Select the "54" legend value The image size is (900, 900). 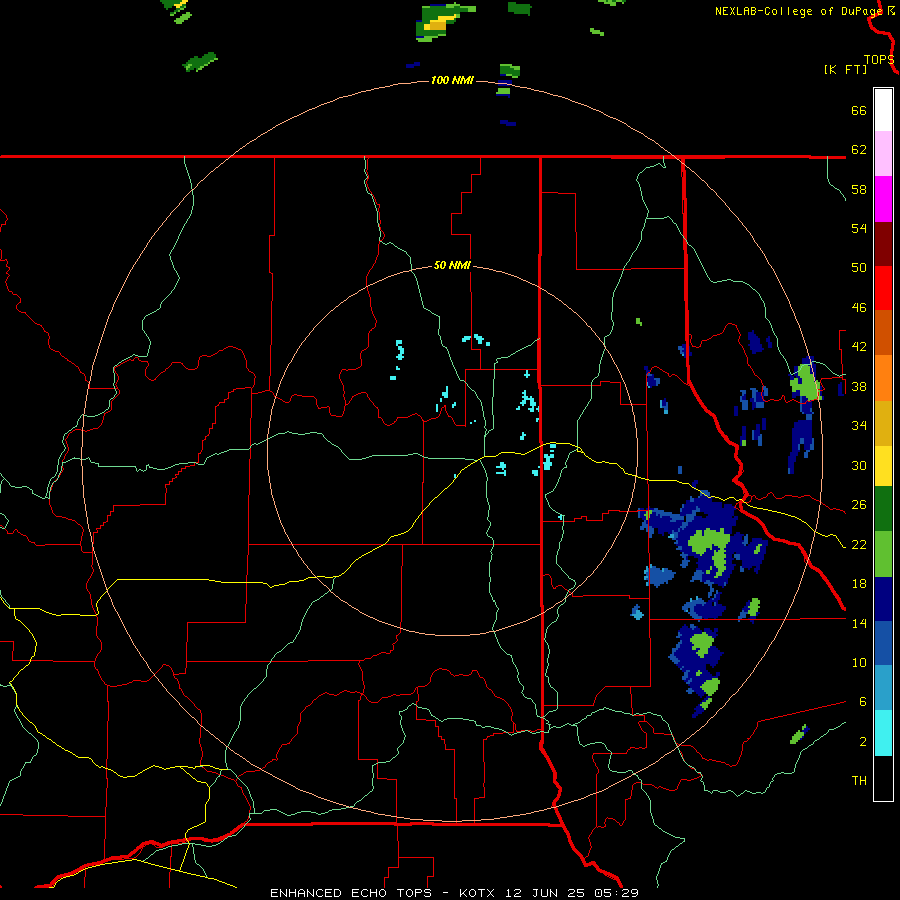pyautogui.click(x=859, y=228)
